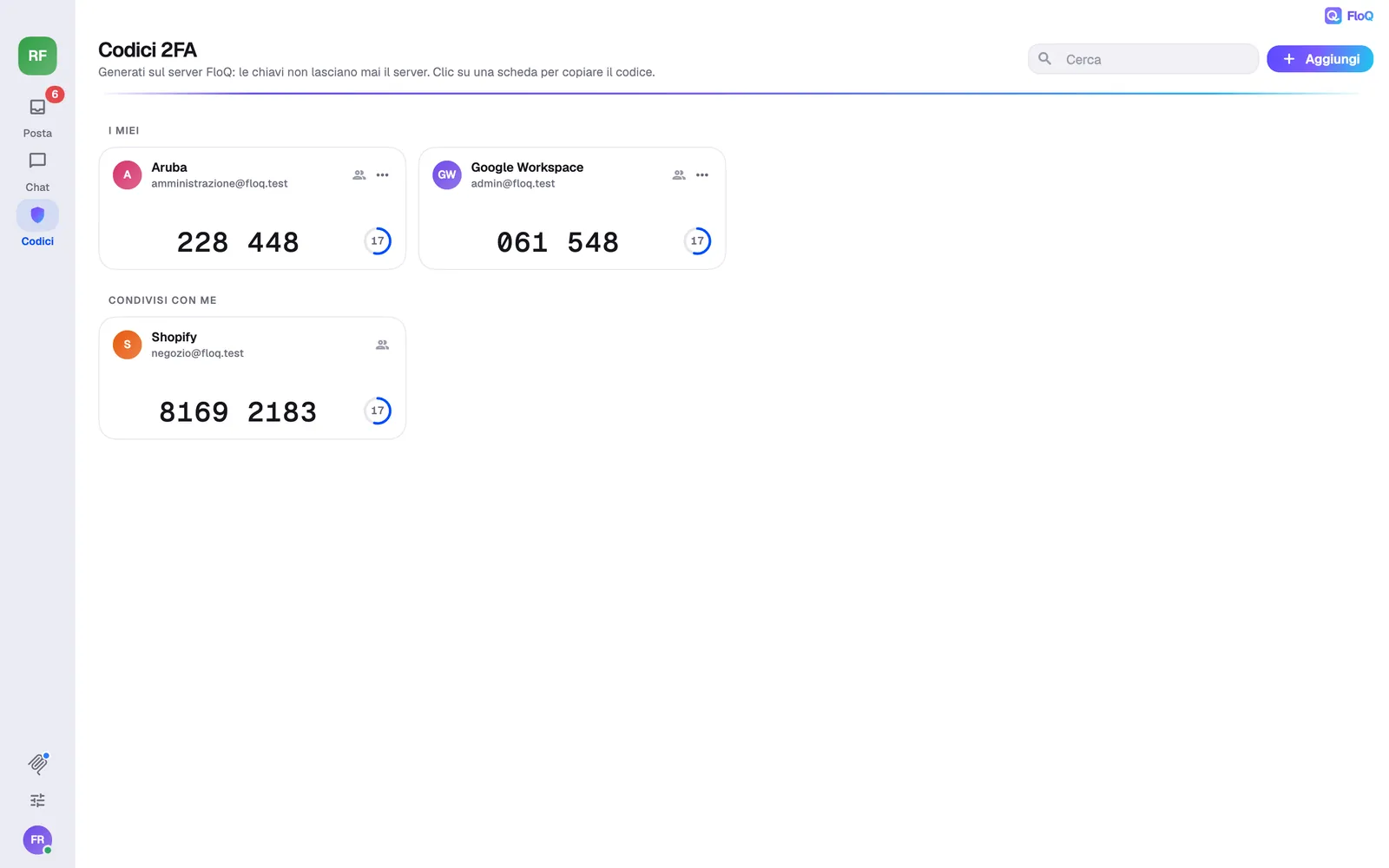Click admin@floq.test address text
Viewport: 1389px width, 868px height.
(x=513, y=183)
